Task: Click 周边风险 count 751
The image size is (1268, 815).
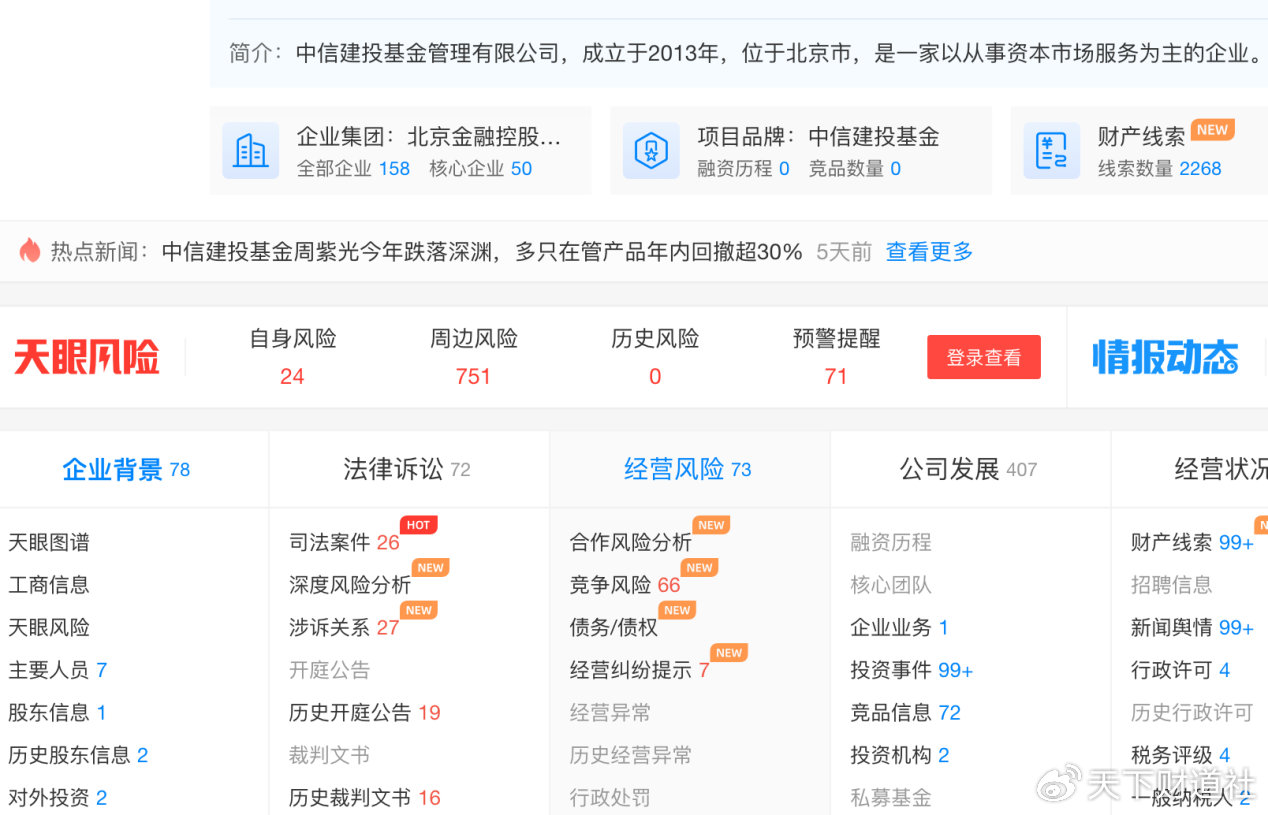Action: (473, 376)
